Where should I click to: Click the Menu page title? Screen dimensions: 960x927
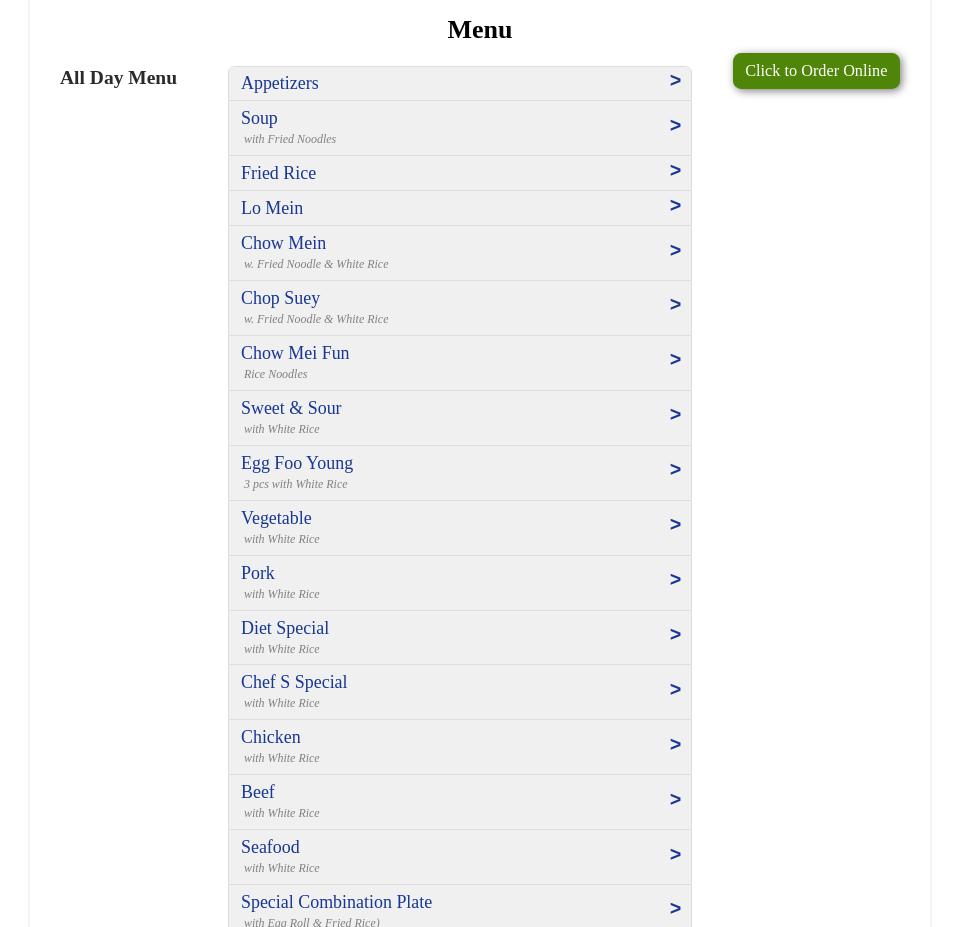[x=480, y=30]
